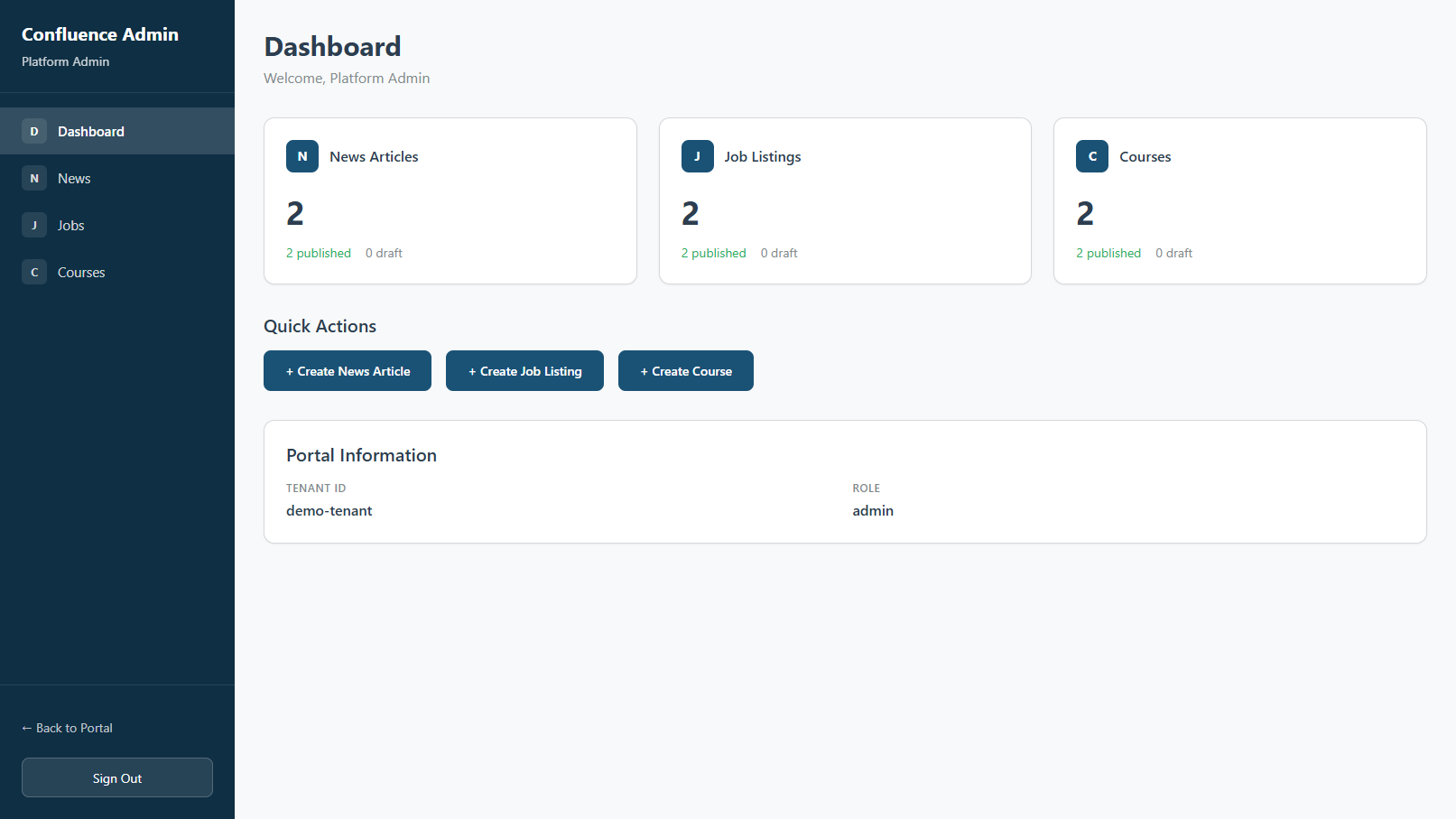Click the Courses card icon
1456x819 pixels.
coord(1091,156)
